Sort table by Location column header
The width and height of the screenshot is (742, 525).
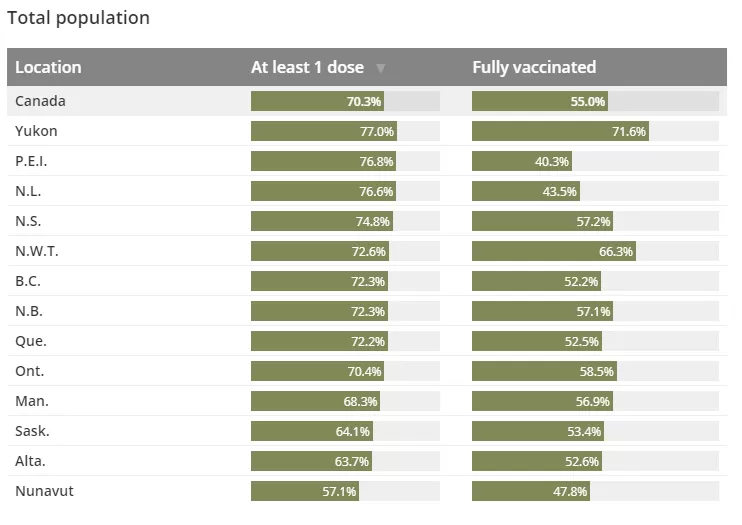point(48,67)
